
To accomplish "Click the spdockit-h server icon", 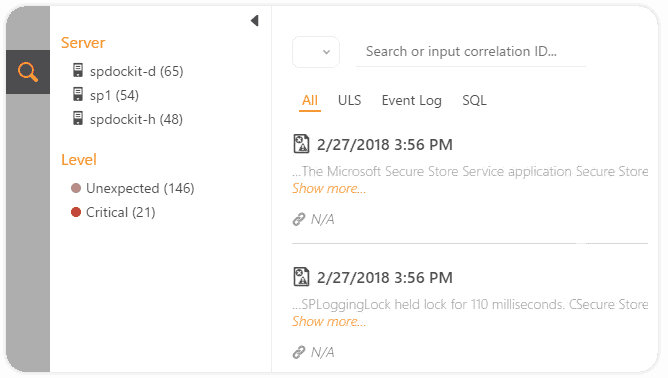I will tap(78, 118).
